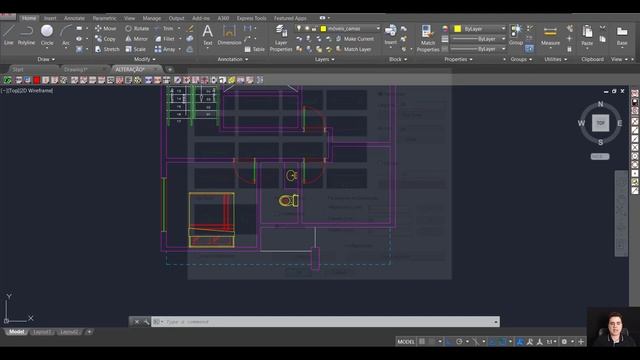
Task: Click Make Current layer button
Action: [354, 39]
